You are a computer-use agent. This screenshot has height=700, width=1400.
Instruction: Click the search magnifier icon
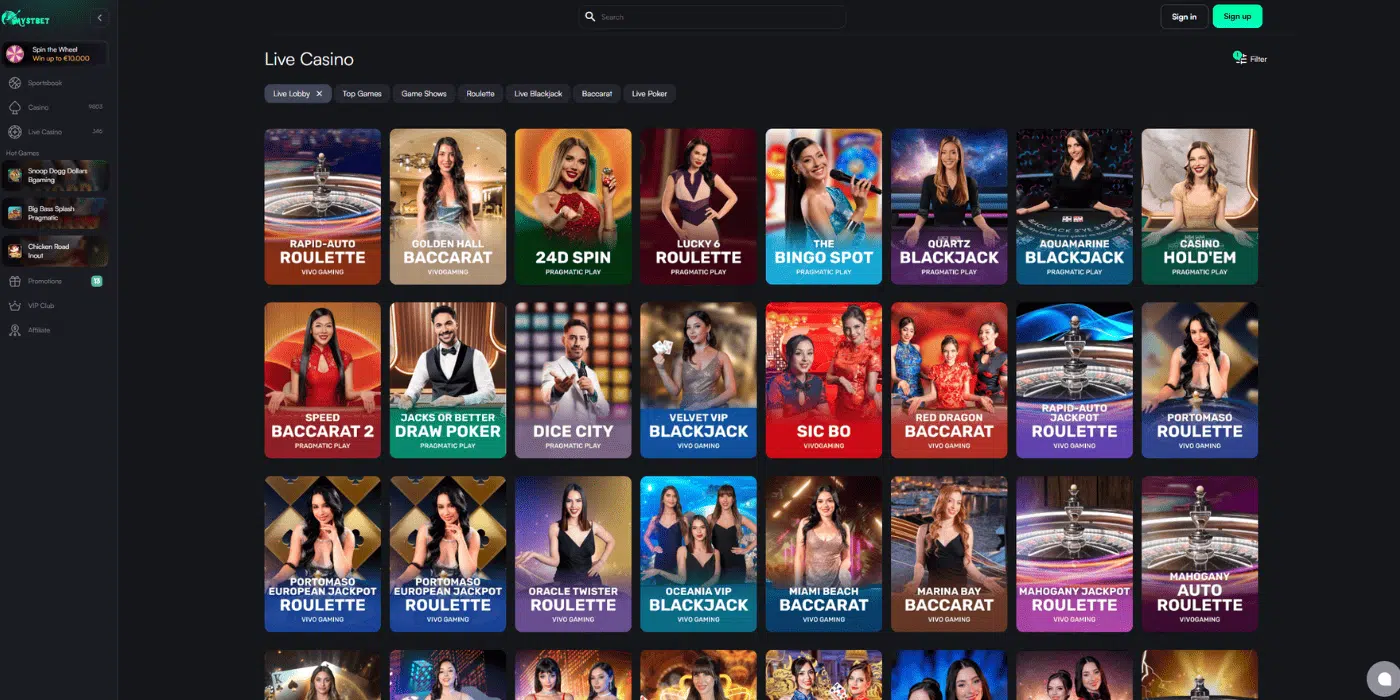pyautogui.click(x=590, y=17)
